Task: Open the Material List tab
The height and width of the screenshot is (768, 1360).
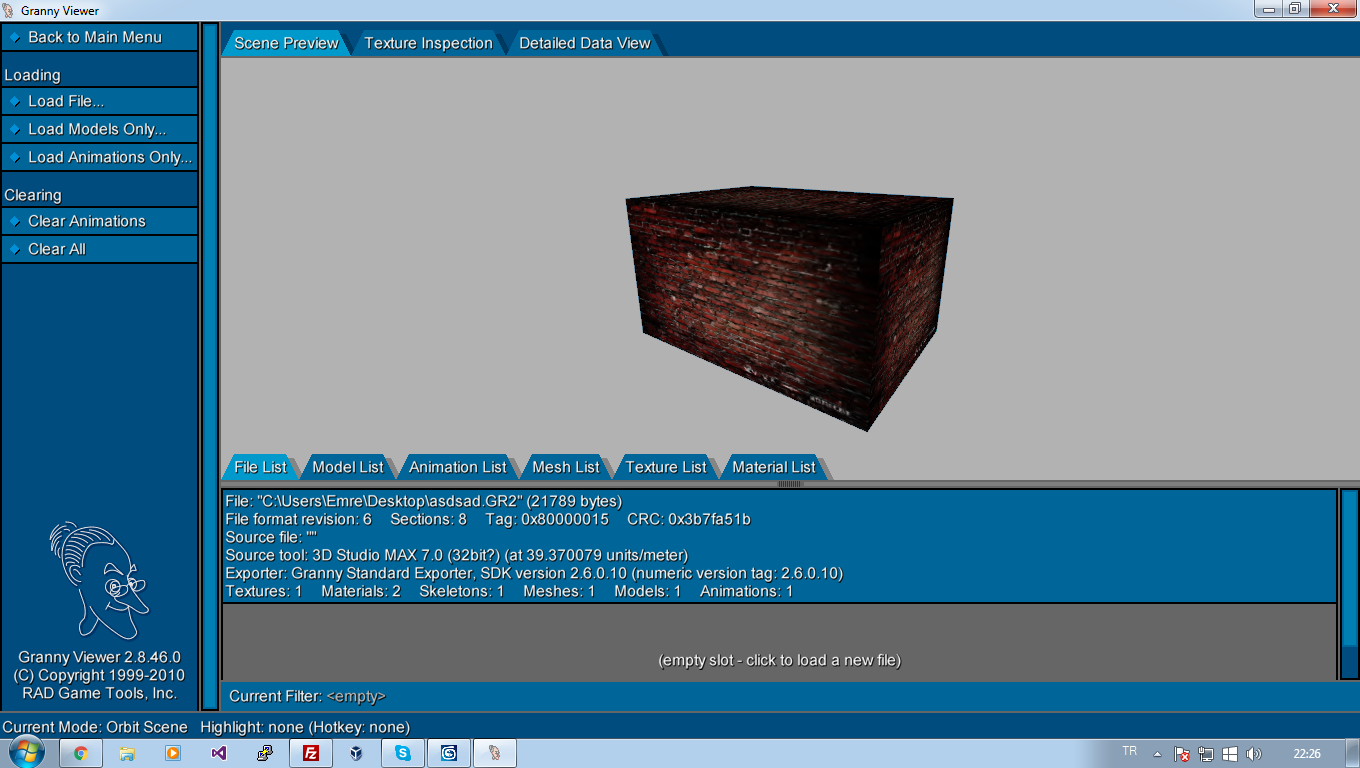Action: [x=774, y=467]
